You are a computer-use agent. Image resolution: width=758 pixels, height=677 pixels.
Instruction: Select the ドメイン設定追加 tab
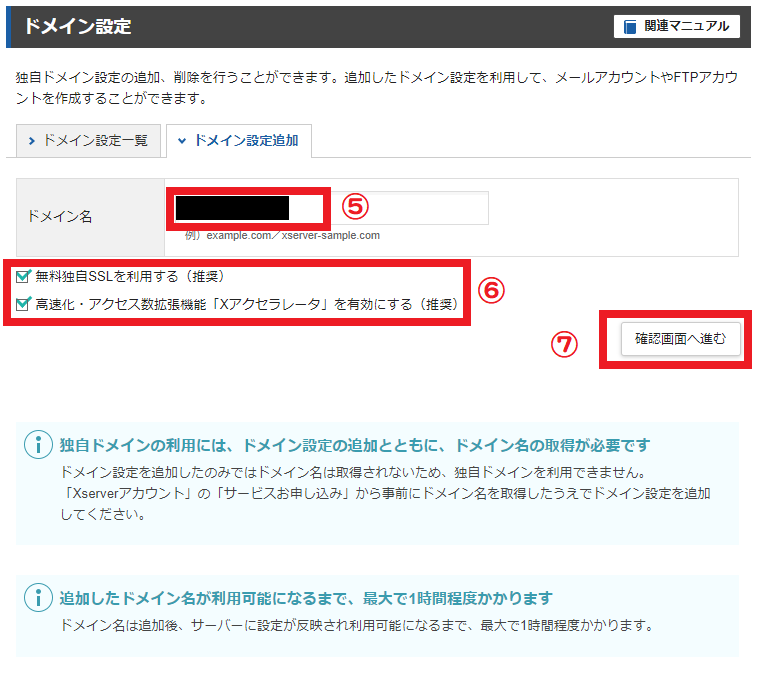(239, 141)
